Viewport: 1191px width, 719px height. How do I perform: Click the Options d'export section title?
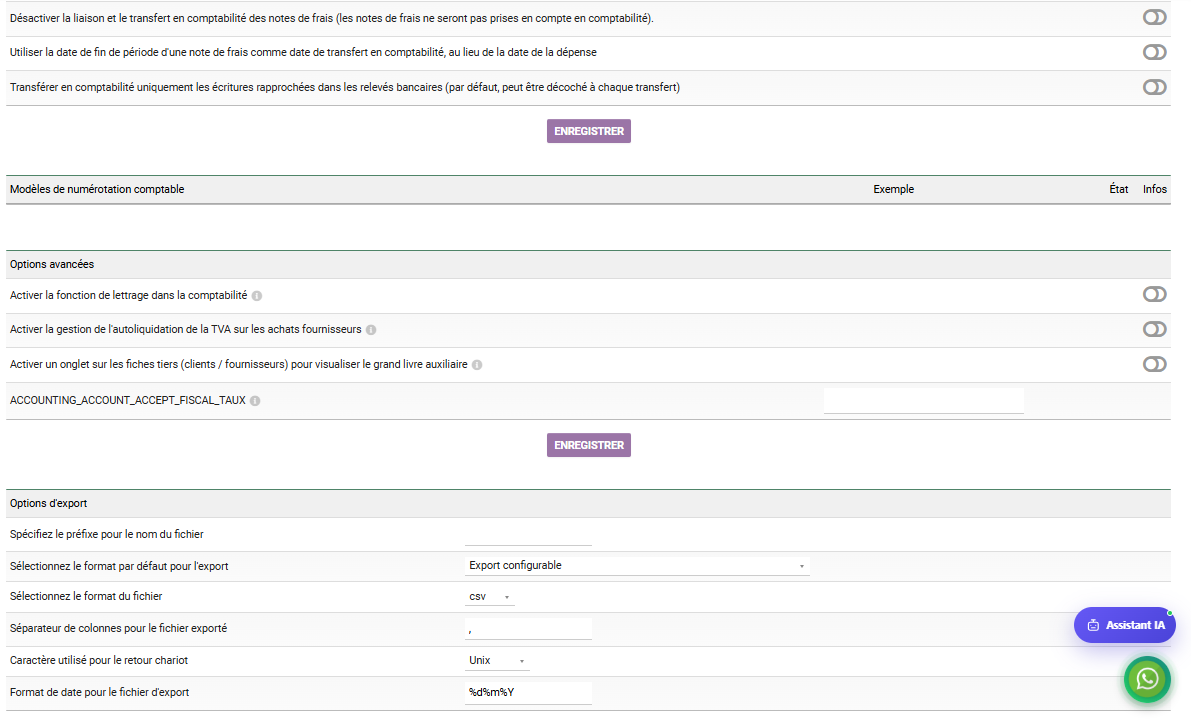coord(49,503)
